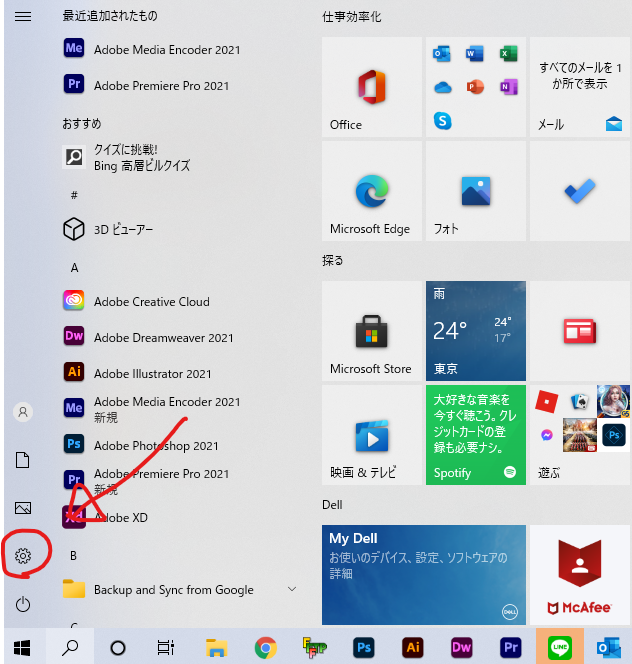Image resolution: width=632 pixels, height=664 pixels.
Task: Click the Windows Start button on taskbar
Action: point(22,647)
